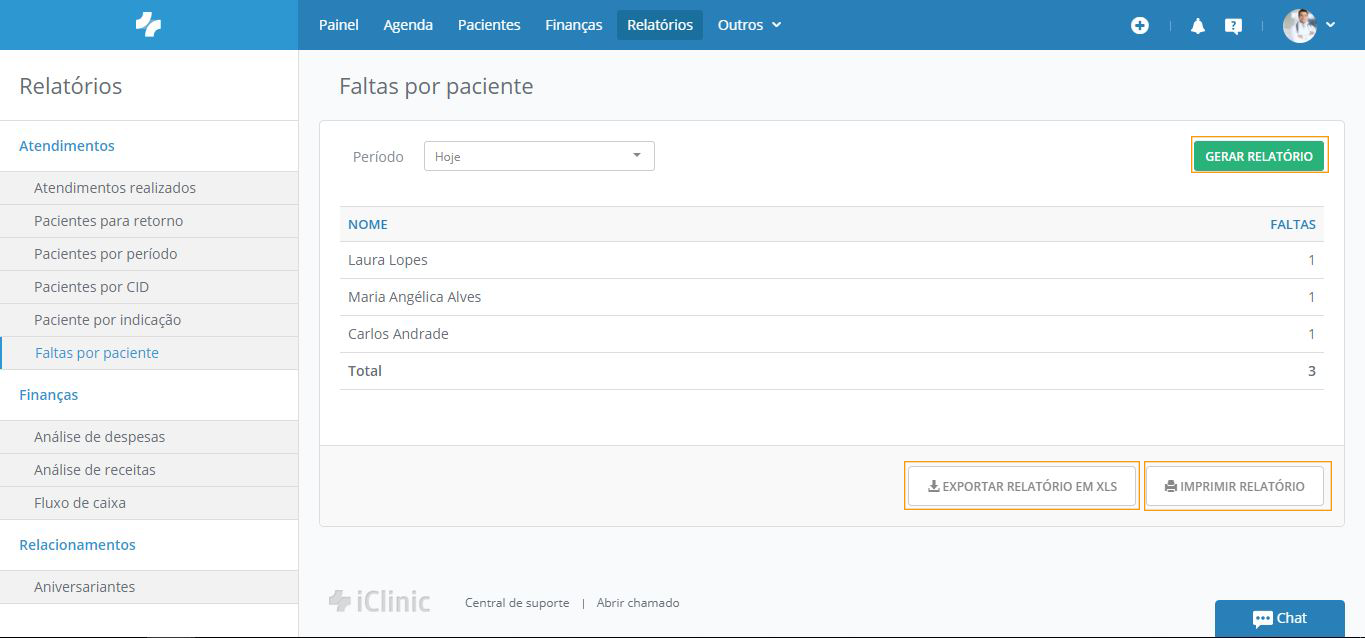Click the Relacionamentos section heading
Screen dimensions: 1365x638
[77, 545]
